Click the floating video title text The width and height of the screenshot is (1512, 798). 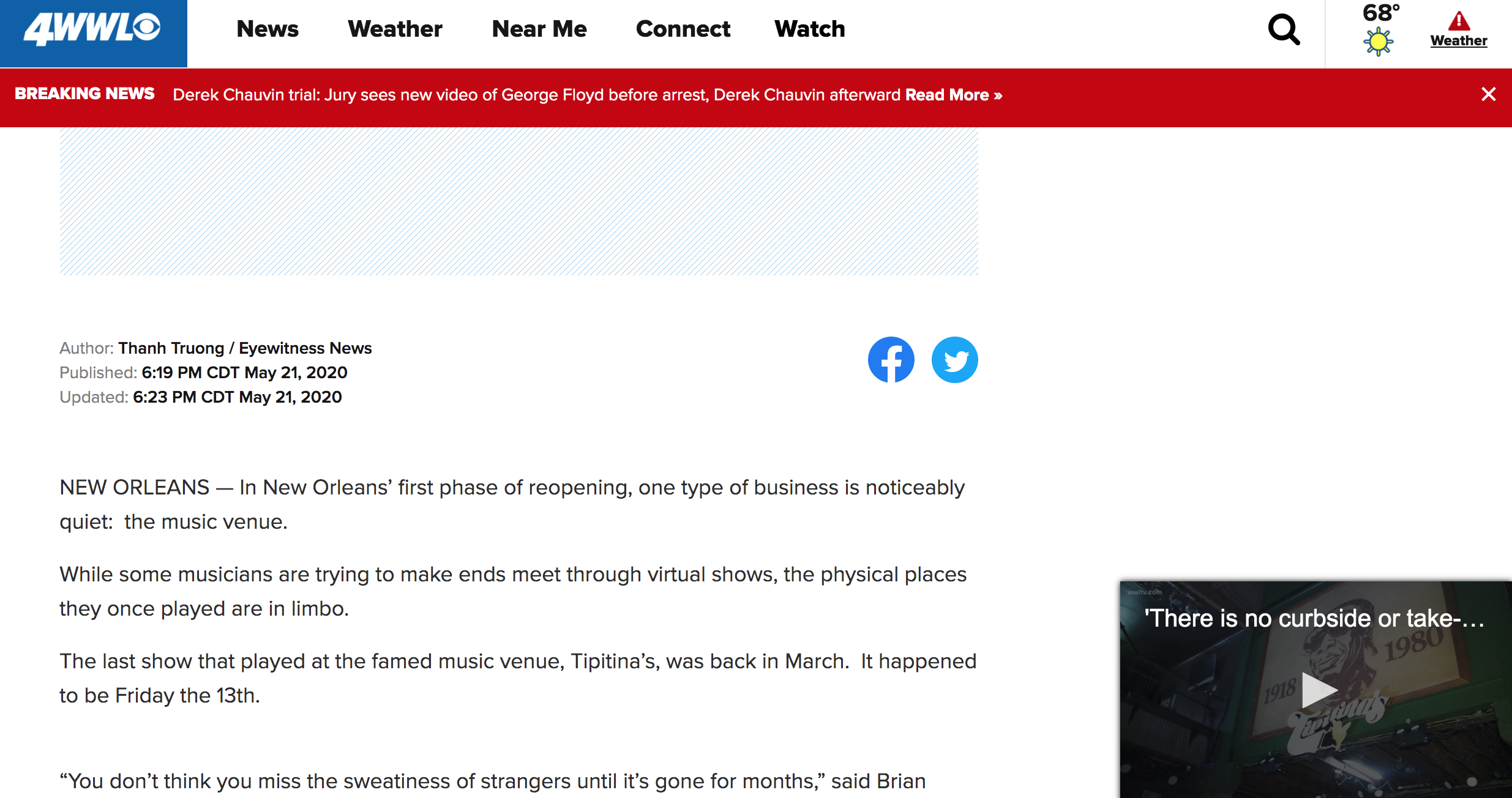click(x=1314, y=618)
